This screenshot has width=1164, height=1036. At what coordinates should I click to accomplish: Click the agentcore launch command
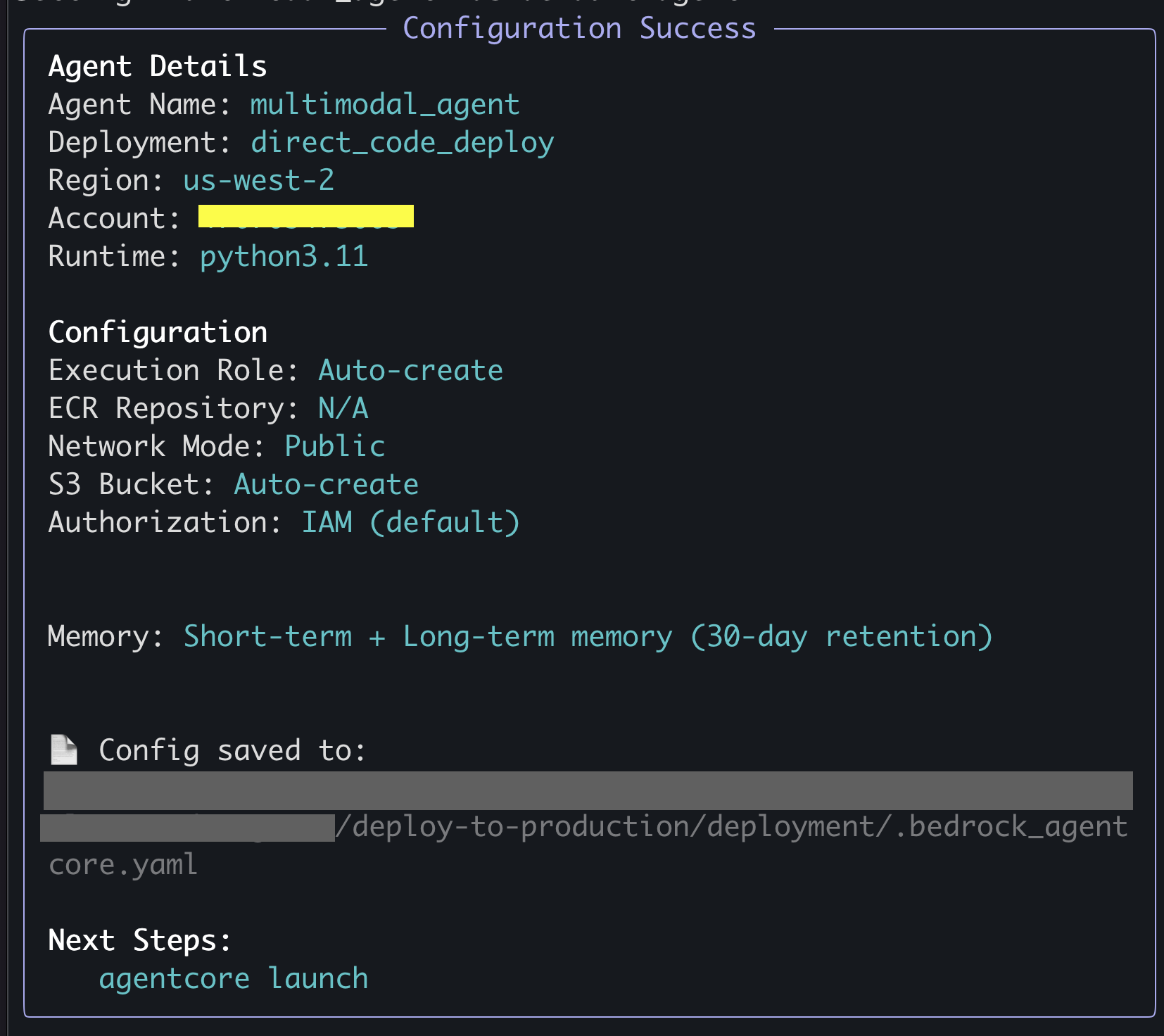[233, 978]
